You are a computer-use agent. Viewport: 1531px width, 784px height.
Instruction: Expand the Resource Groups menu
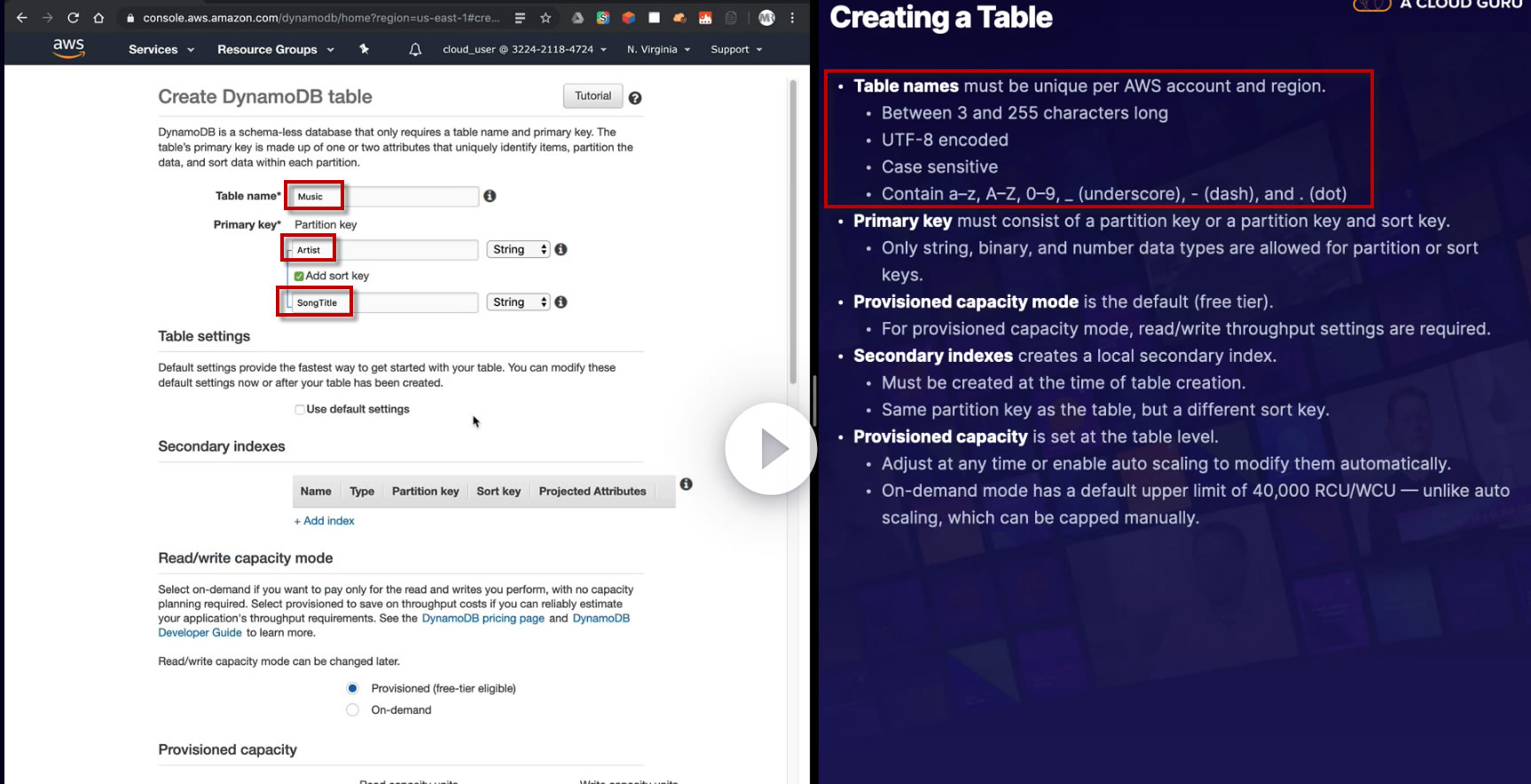point(276,50)
